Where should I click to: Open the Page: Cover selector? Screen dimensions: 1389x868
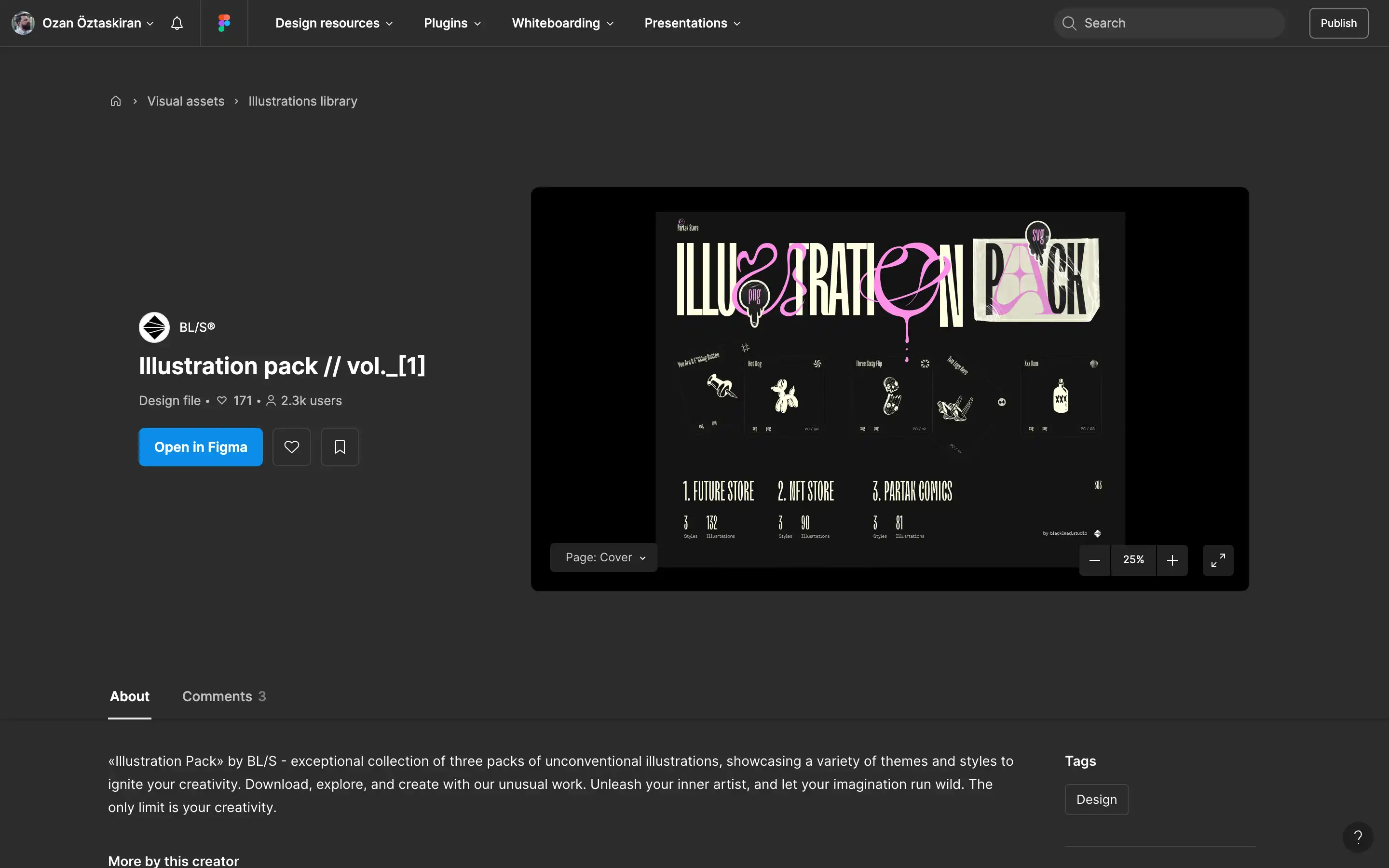coord(604,557)
